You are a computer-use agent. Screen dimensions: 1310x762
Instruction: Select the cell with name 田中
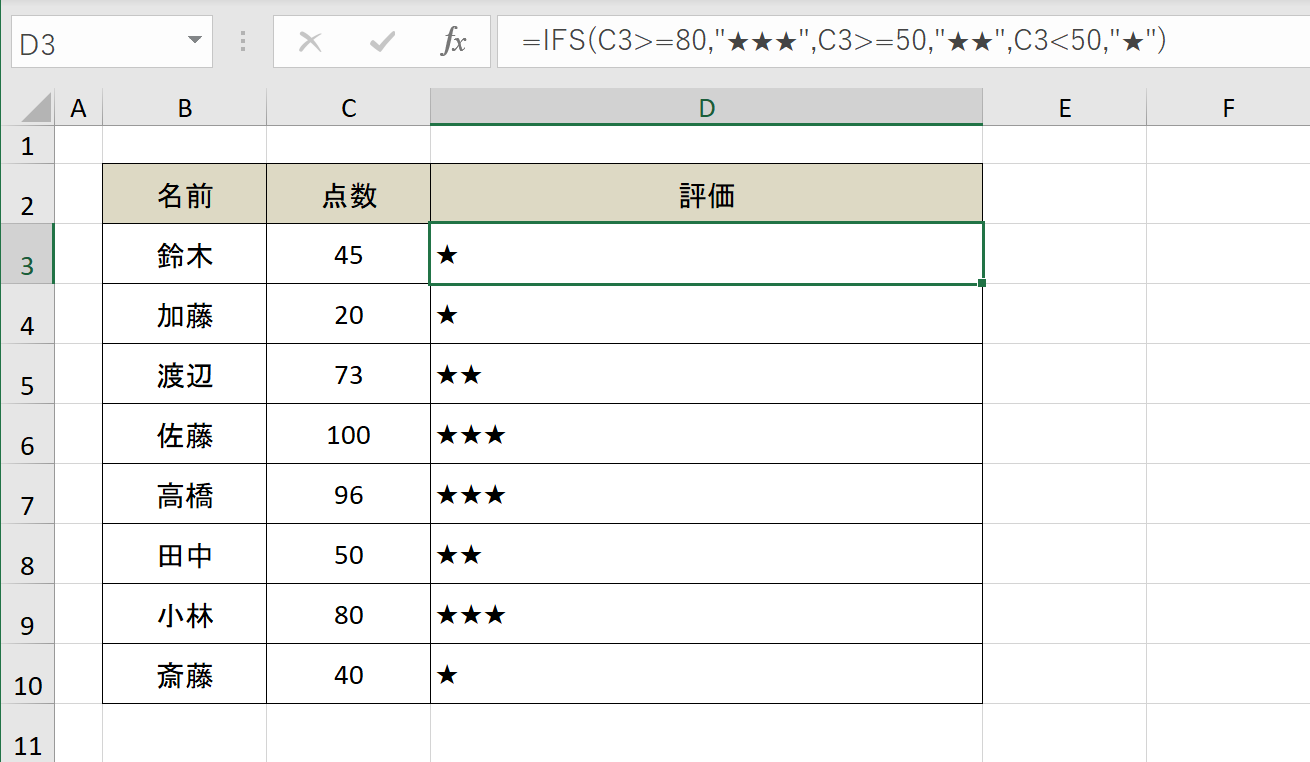click(185, 554)
